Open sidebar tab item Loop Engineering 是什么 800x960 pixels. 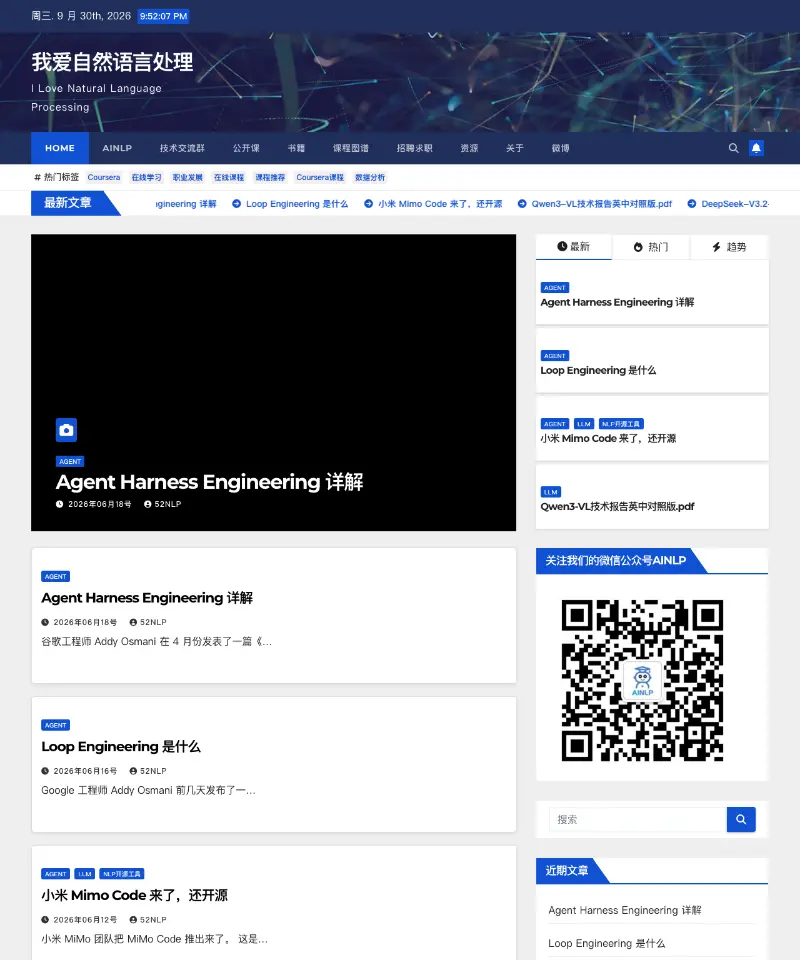pyautogui.click(x=598, y=370)
